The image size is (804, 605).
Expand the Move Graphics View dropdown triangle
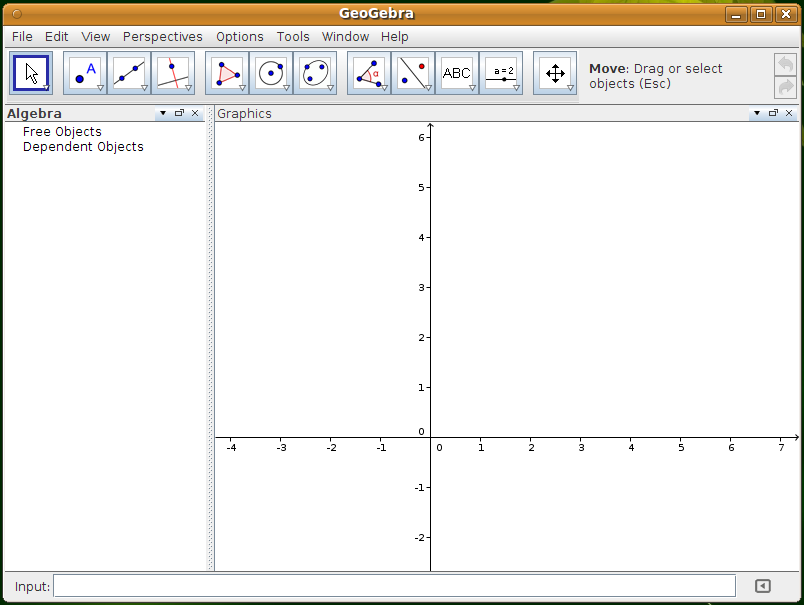[x=571, y=88]
